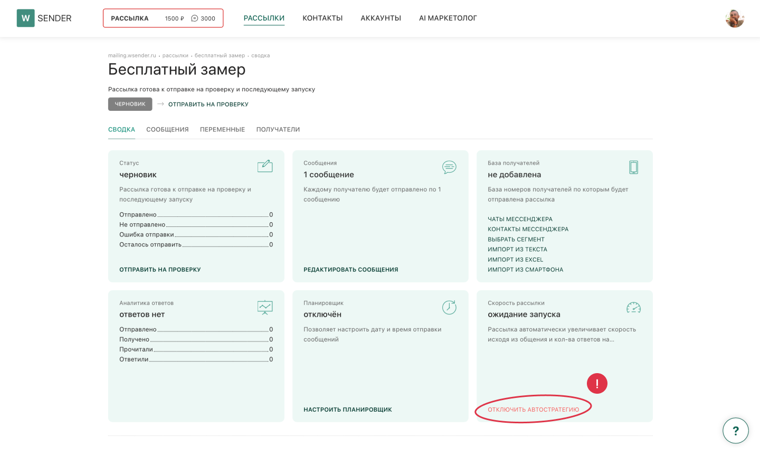Image resolution: width=760 pixels, height=456 pixels.
Task: Click the Осталось отправить row
Action: tap(196, 245)
